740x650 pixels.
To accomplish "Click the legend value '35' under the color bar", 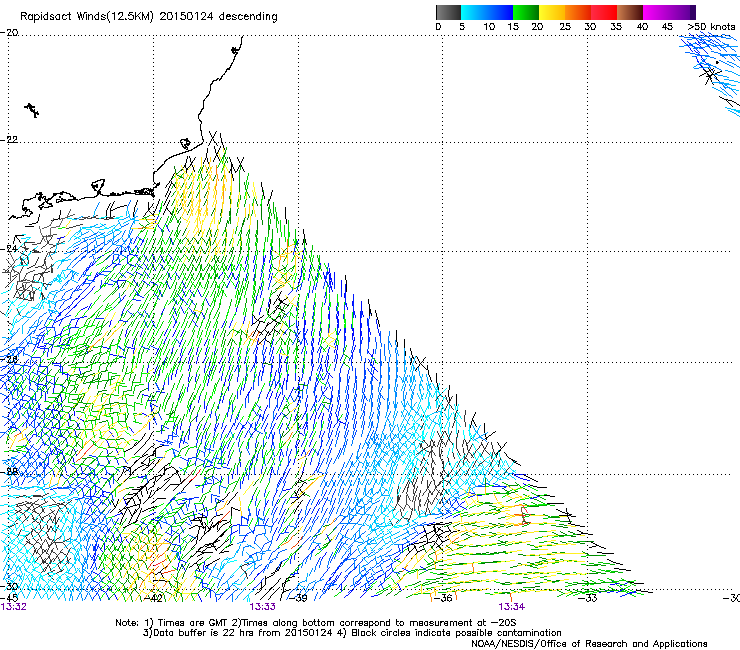I will [x=616, y=27].
